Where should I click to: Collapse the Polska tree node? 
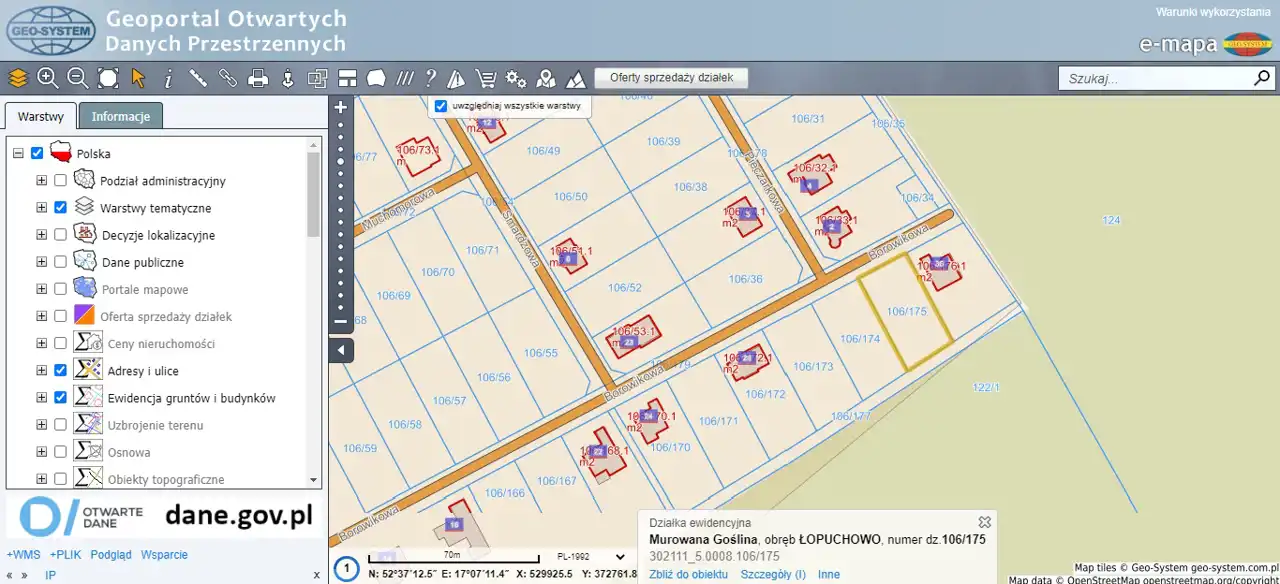[x=18, y=153]
